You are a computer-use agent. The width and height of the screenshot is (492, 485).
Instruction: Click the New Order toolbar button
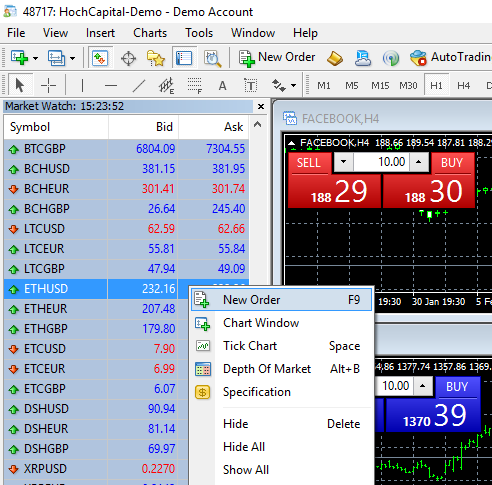(x=277, y=58)
